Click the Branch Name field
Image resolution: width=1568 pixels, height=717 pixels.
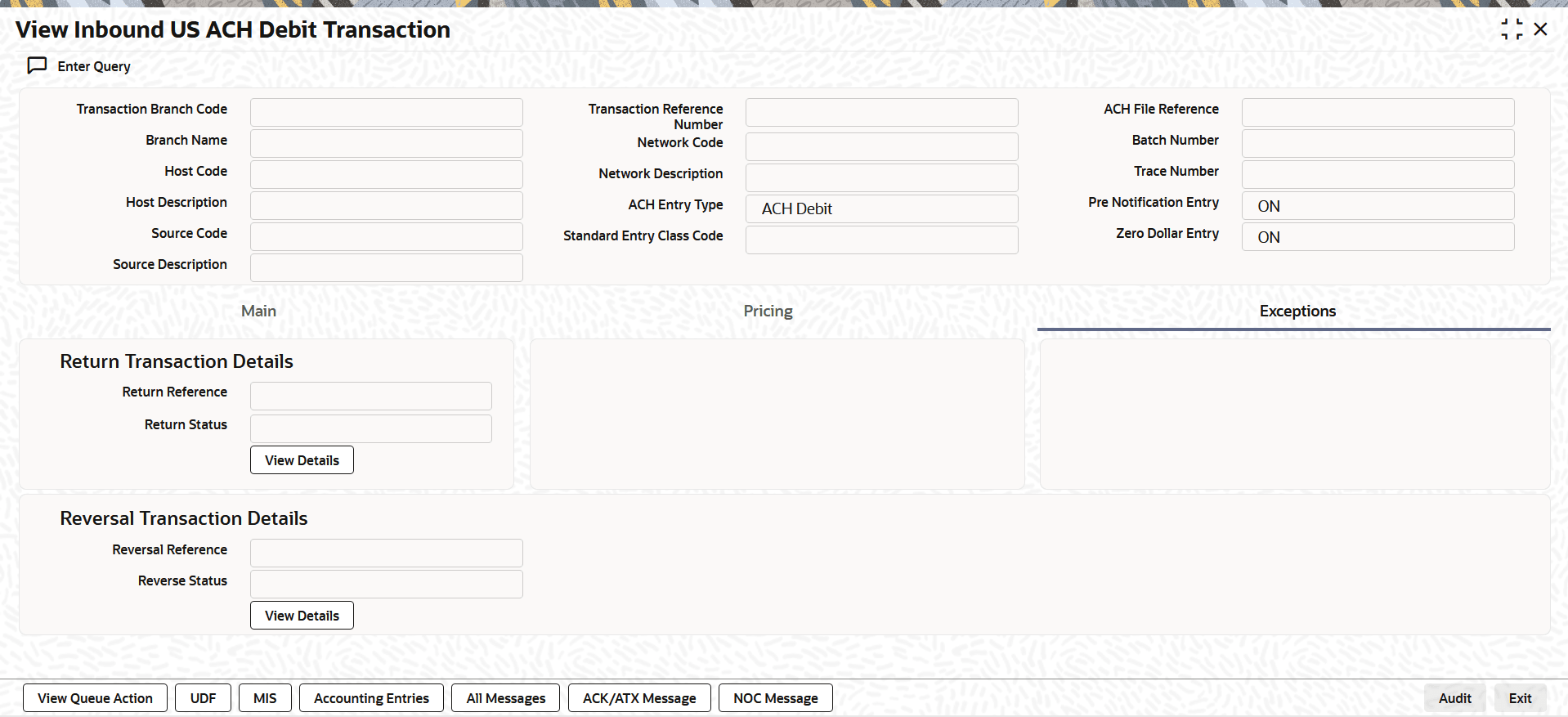coord(387,143)
